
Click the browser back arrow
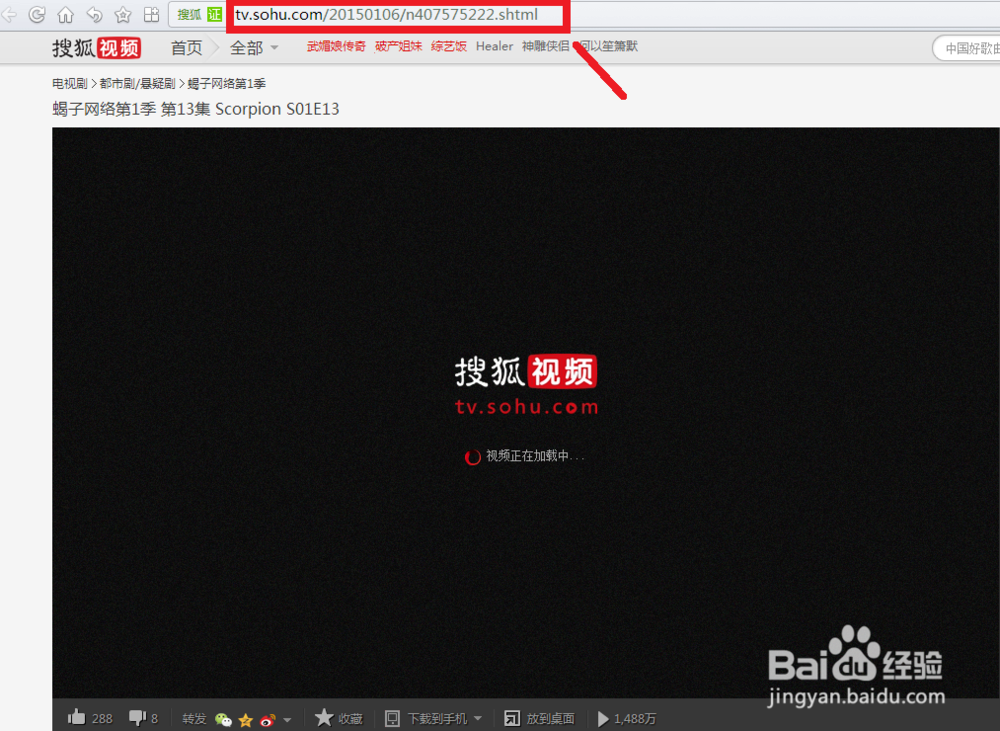tap(8, 14)
